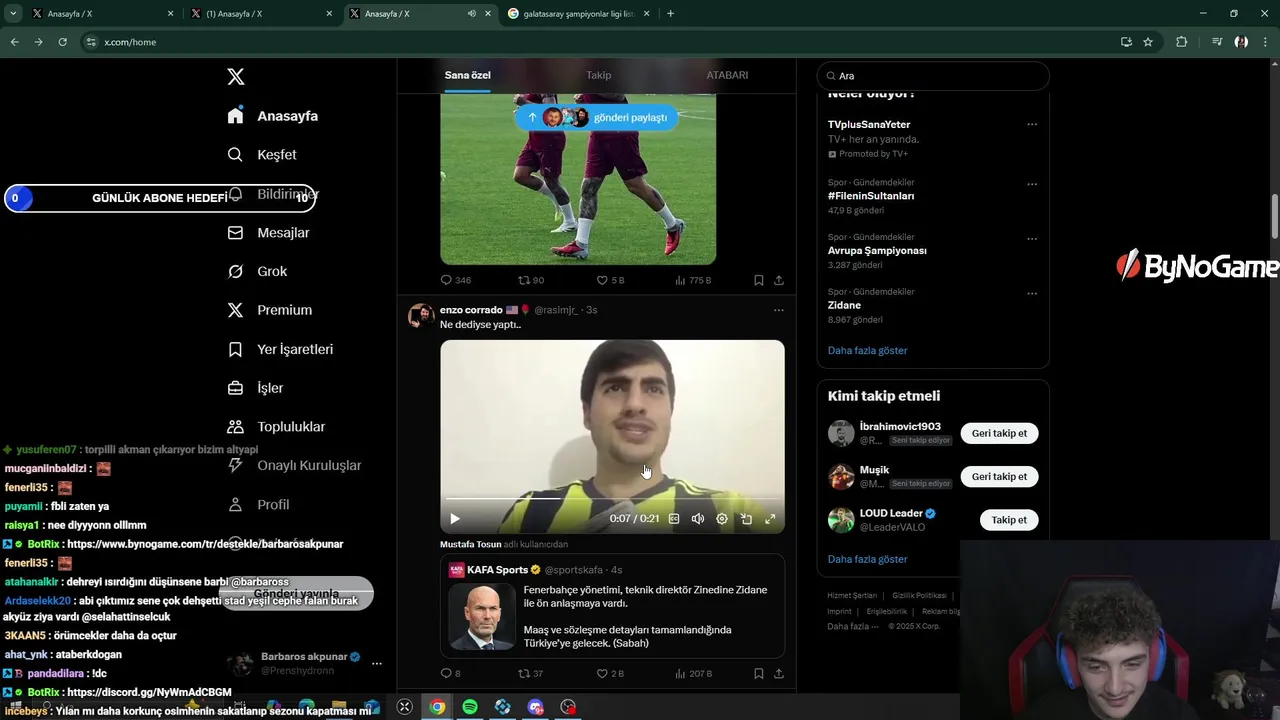The width and height of the screenshot is (1280, 720).
Task: Open options for #FileninSultanları trend
Action: tap(1032, 185)
